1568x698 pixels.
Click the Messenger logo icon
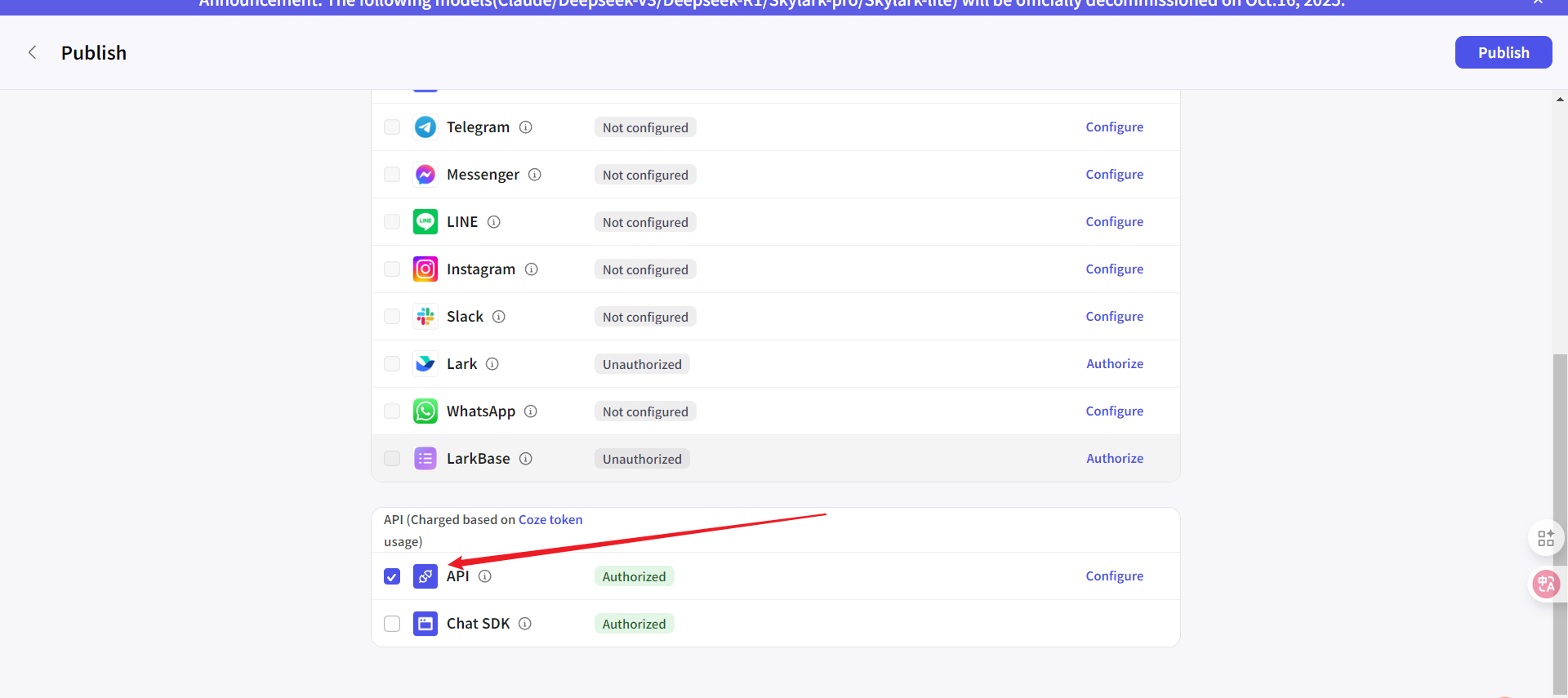coord(425,175)
